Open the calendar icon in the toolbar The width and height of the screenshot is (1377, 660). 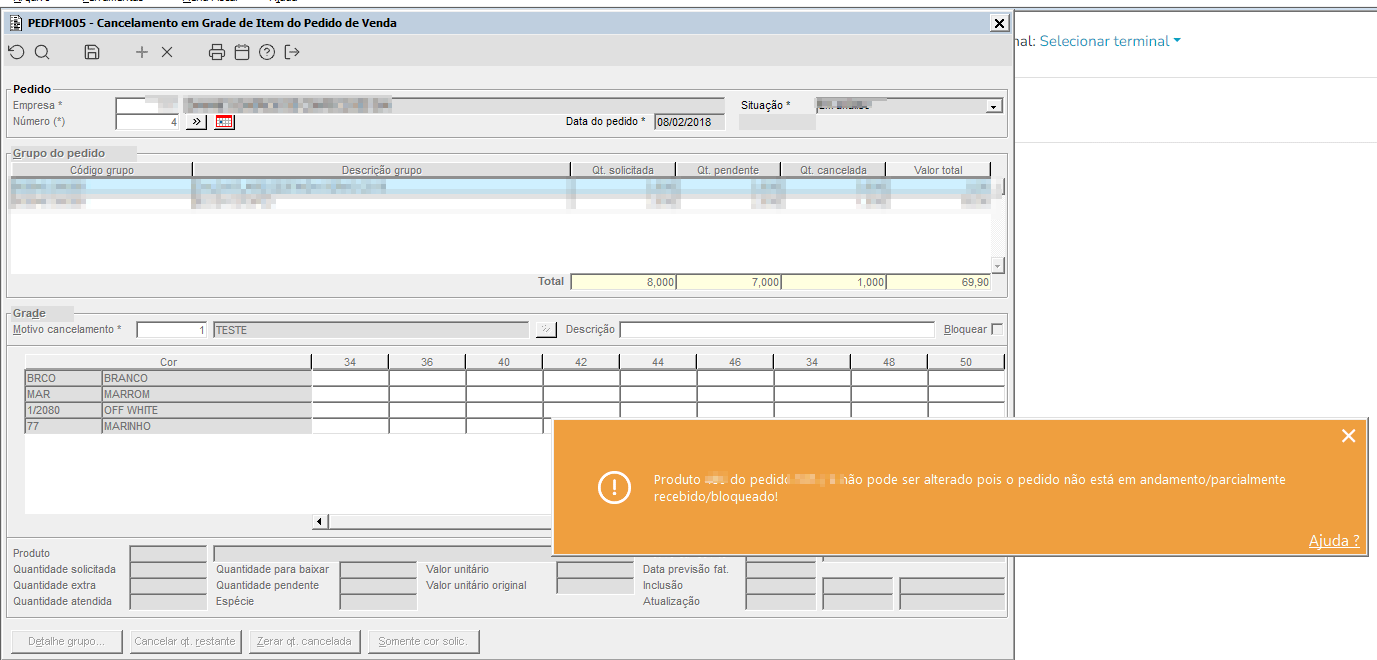tap(242, 53)
